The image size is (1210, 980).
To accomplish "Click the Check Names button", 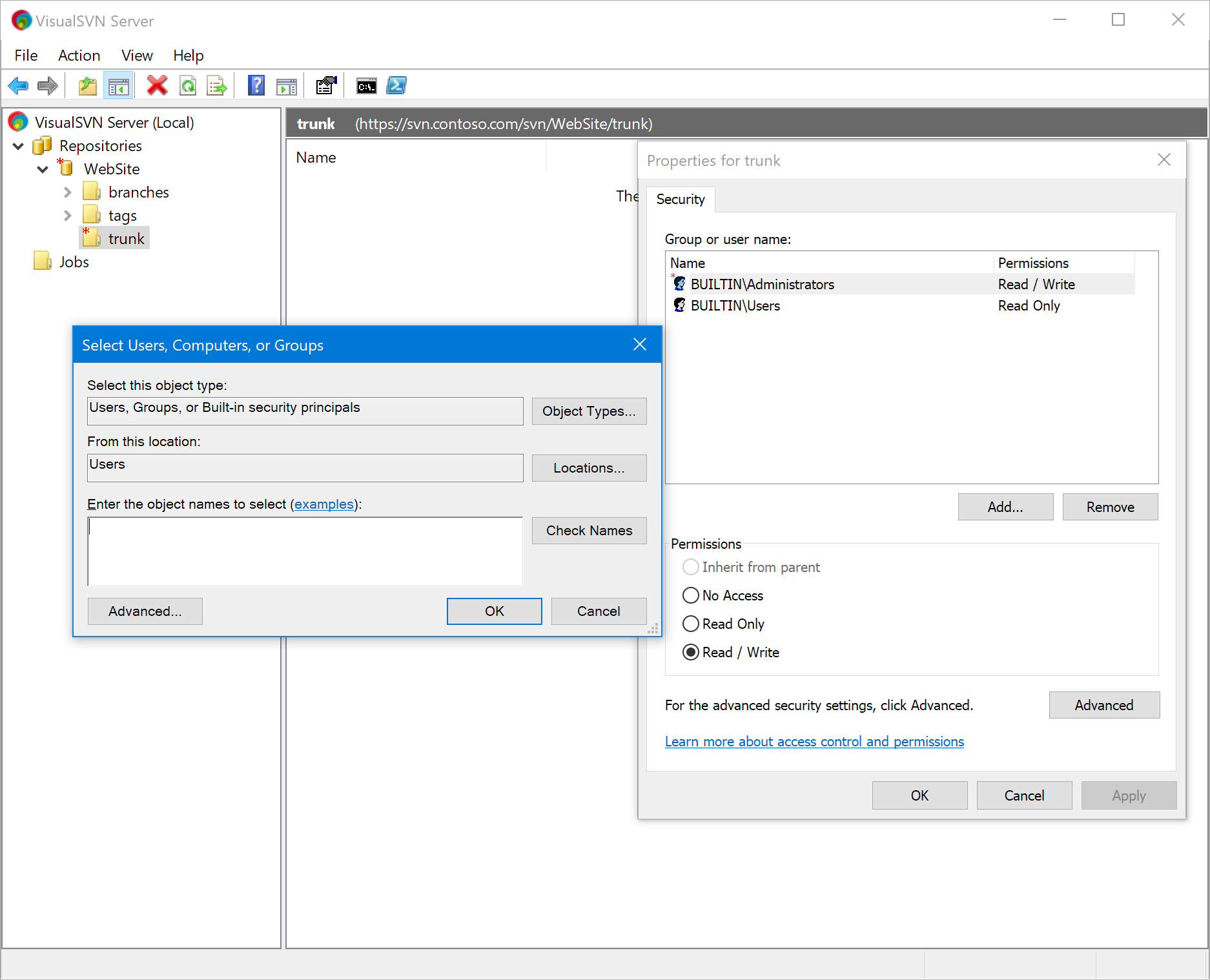I will [589, 531].
